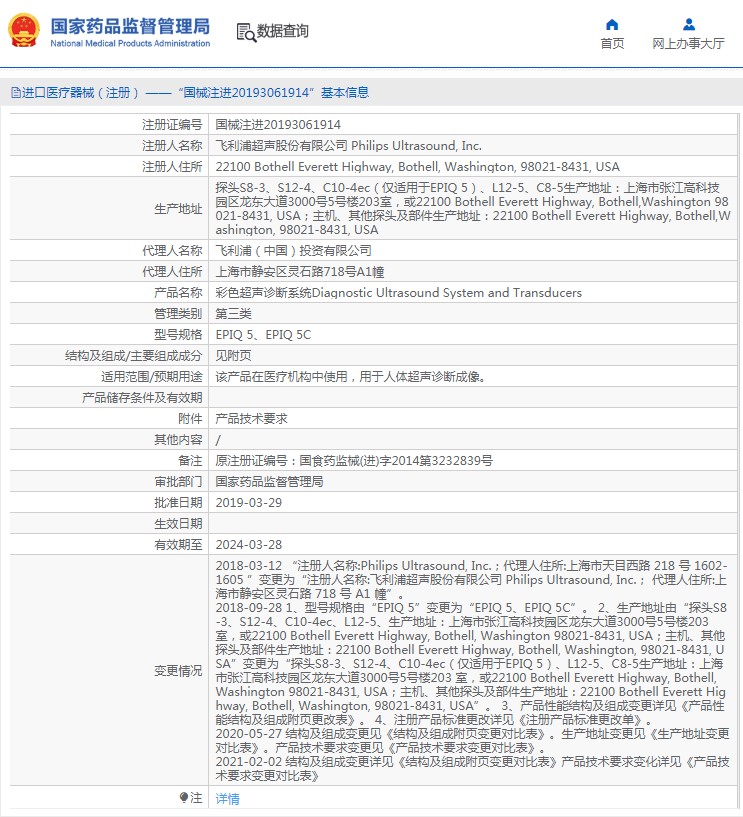Click 代理人住所 label
The image size is (743, 817).
click(172, 271)
